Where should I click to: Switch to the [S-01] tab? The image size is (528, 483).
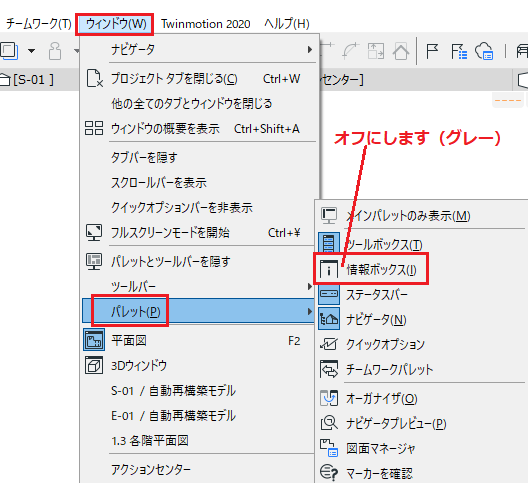(x=28, y=80)
